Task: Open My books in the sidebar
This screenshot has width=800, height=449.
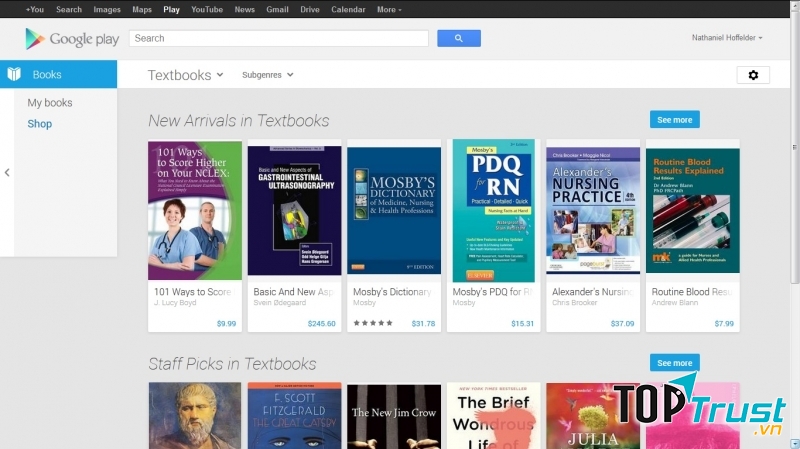Action: pos(50,103)
